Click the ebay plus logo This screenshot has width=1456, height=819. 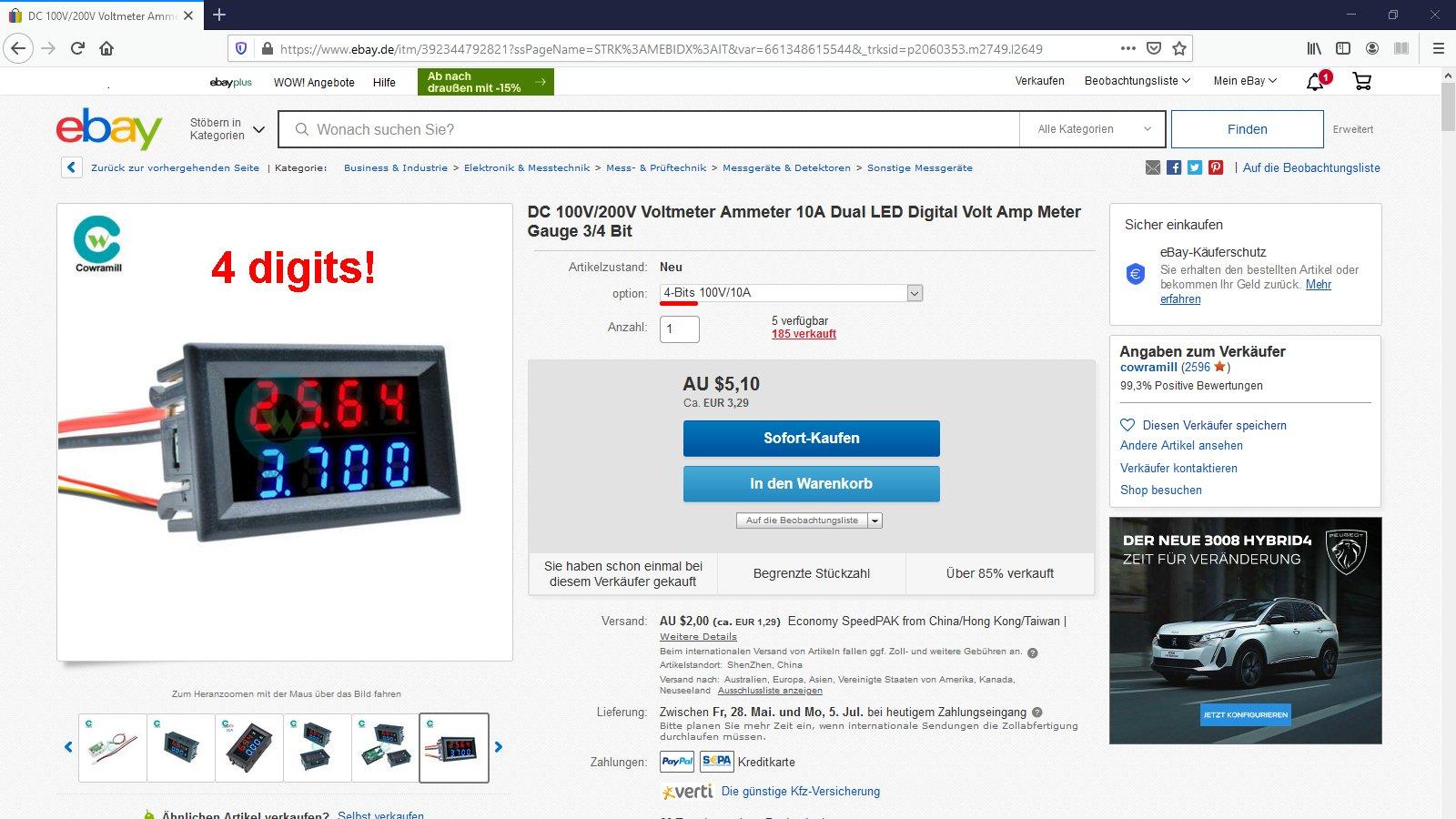tap(230, 82)
